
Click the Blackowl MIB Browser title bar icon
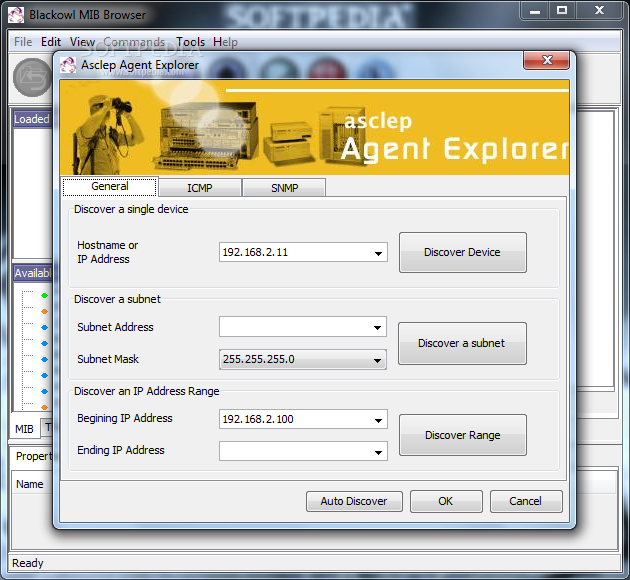tap(16, 15)
